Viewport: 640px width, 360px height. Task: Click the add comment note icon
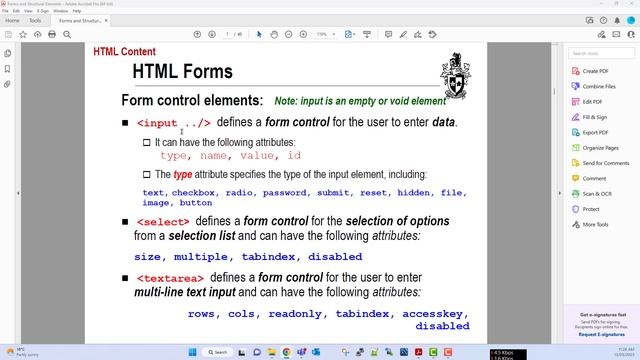pyautogui.click(x=388, y=35)
